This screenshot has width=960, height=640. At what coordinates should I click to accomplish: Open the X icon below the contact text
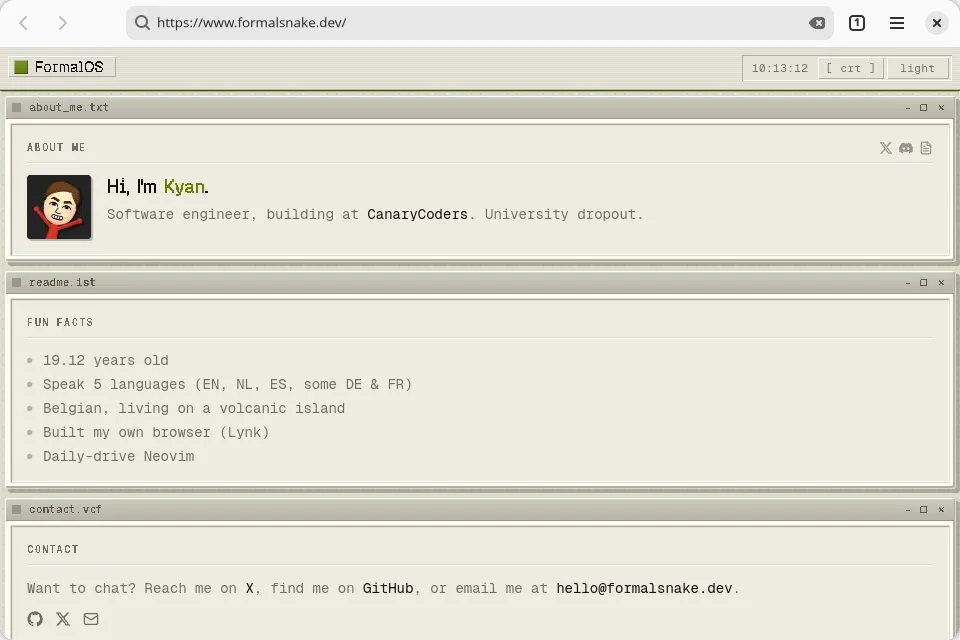[63, 619]
